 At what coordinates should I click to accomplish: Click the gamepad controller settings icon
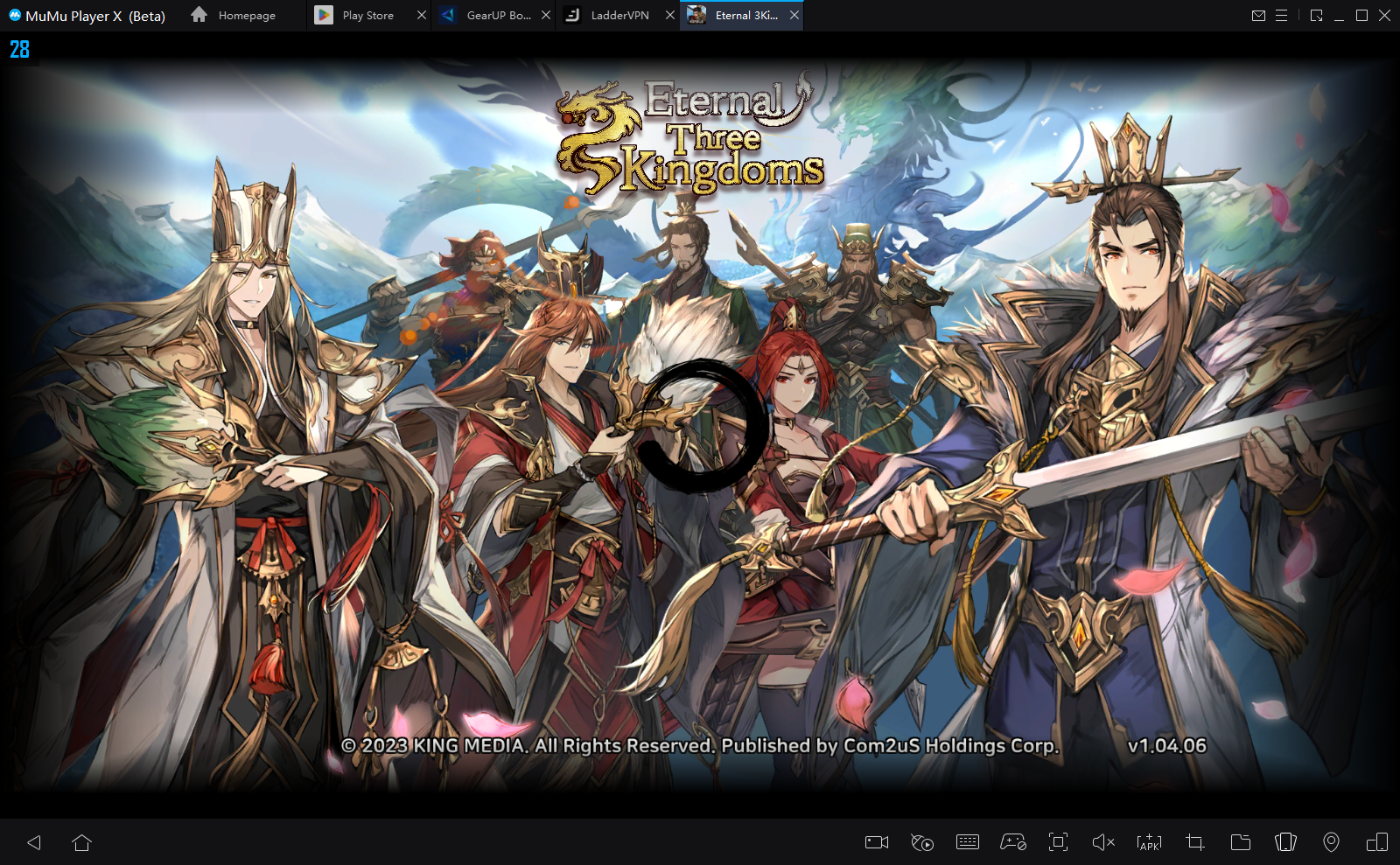tap(1013, 842)
